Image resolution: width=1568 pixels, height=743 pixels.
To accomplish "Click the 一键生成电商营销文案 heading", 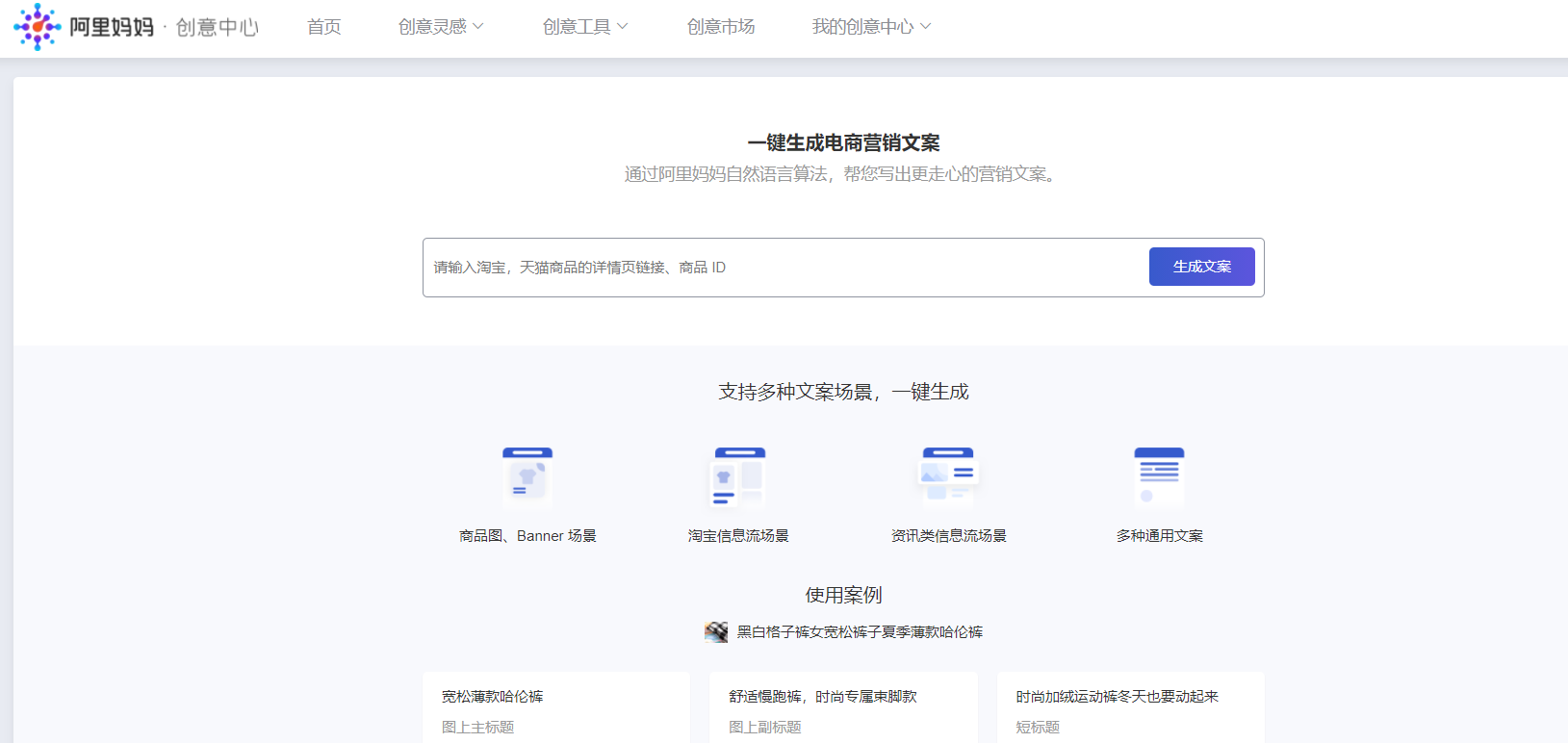I will coord(843,143).
